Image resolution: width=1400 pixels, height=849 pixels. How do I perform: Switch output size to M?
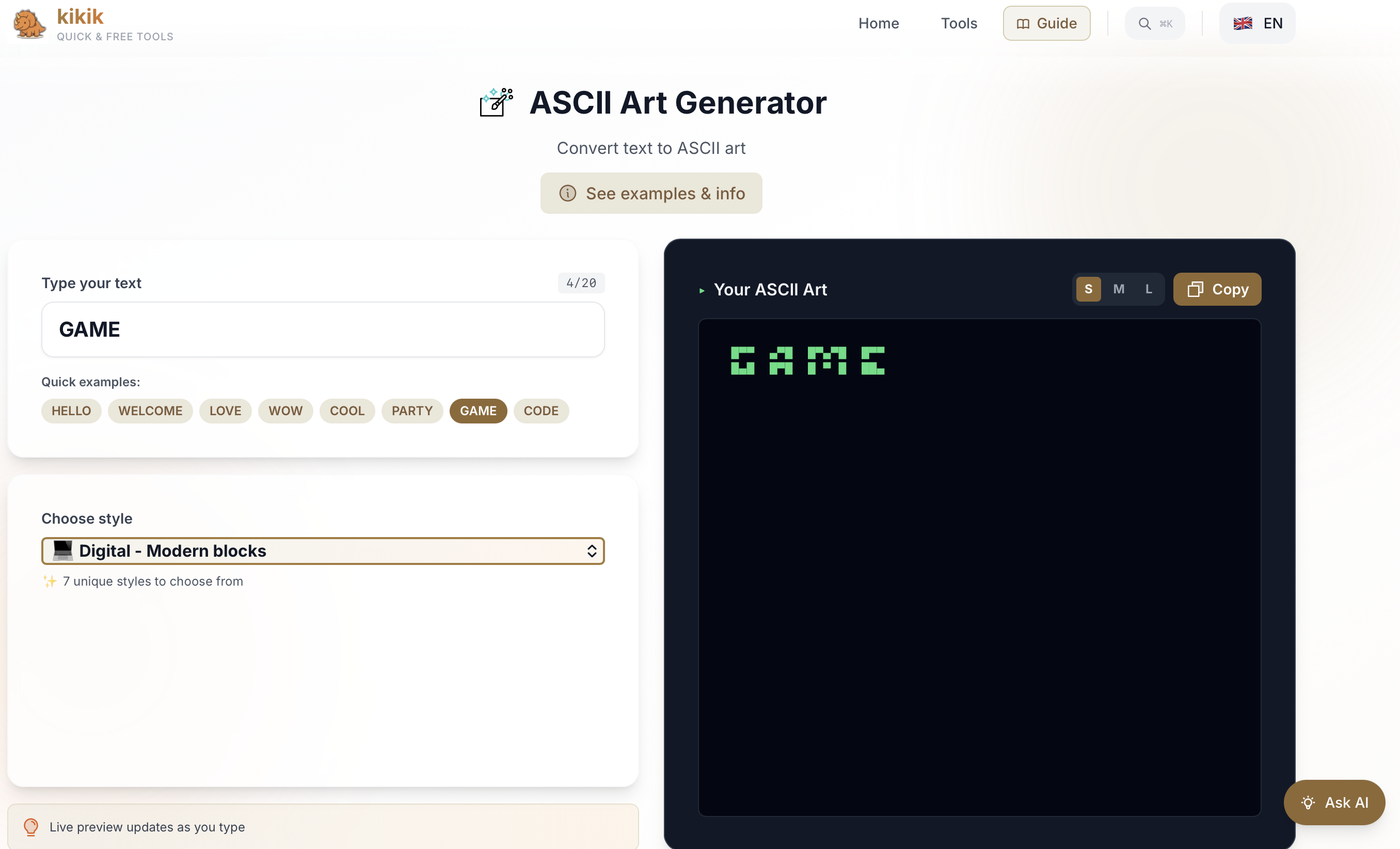(1118, 289)
